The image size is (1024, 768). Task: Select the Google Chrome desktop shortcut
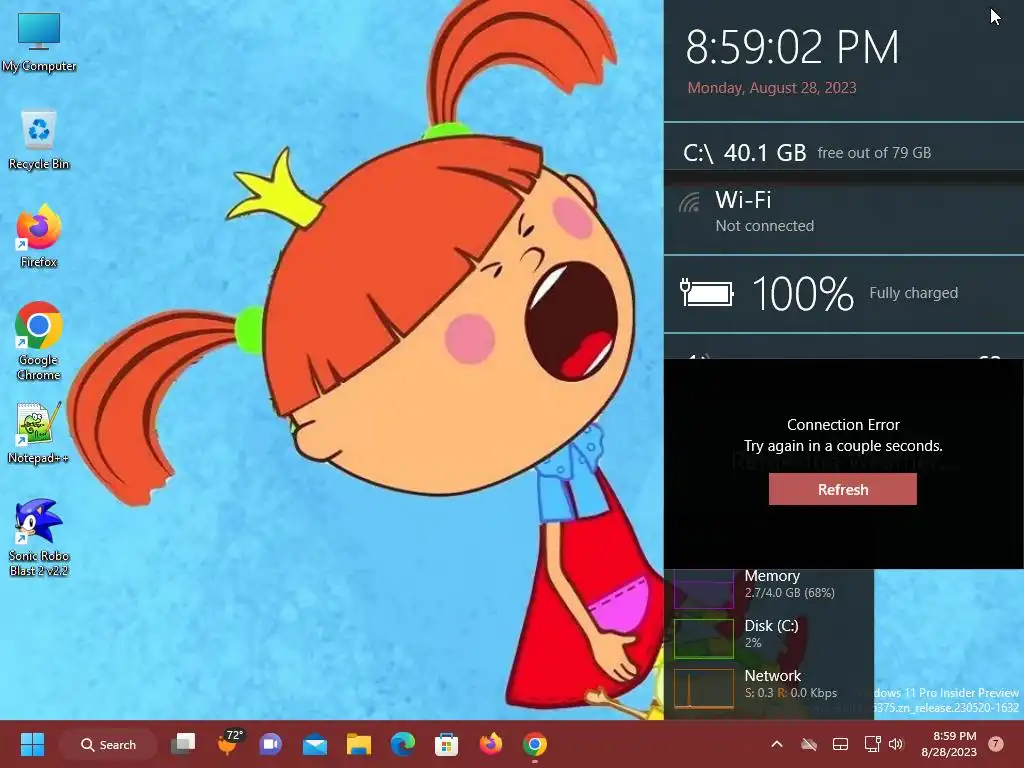[39, 340]
